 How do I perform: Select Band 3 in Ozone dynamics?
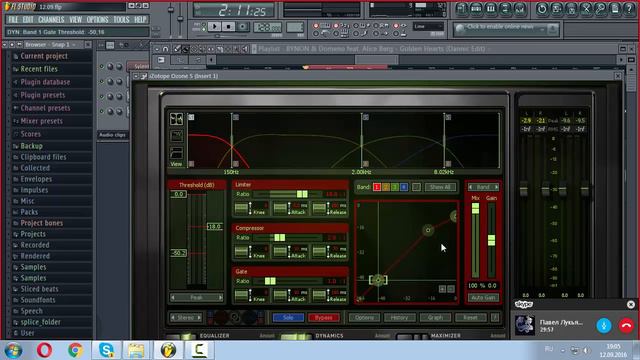pos(395,187)
